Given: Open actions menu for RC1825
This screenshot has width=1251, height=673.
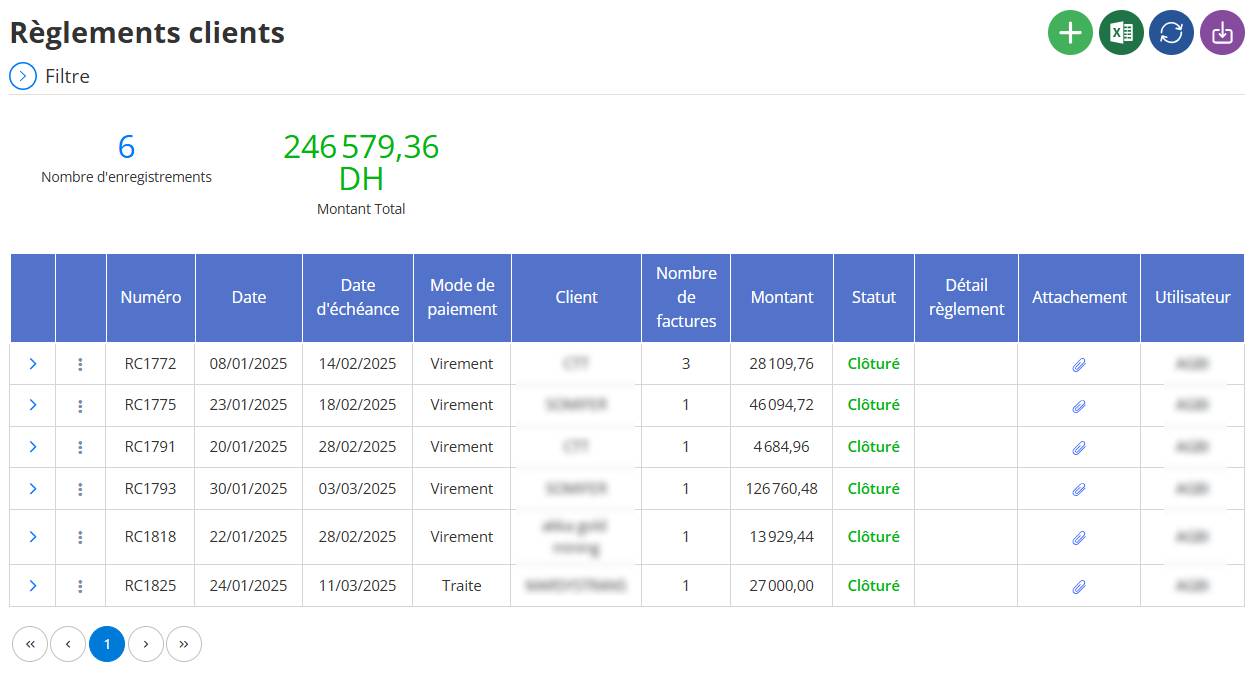Looking at the screenshot, I should (x=80, y=586).
